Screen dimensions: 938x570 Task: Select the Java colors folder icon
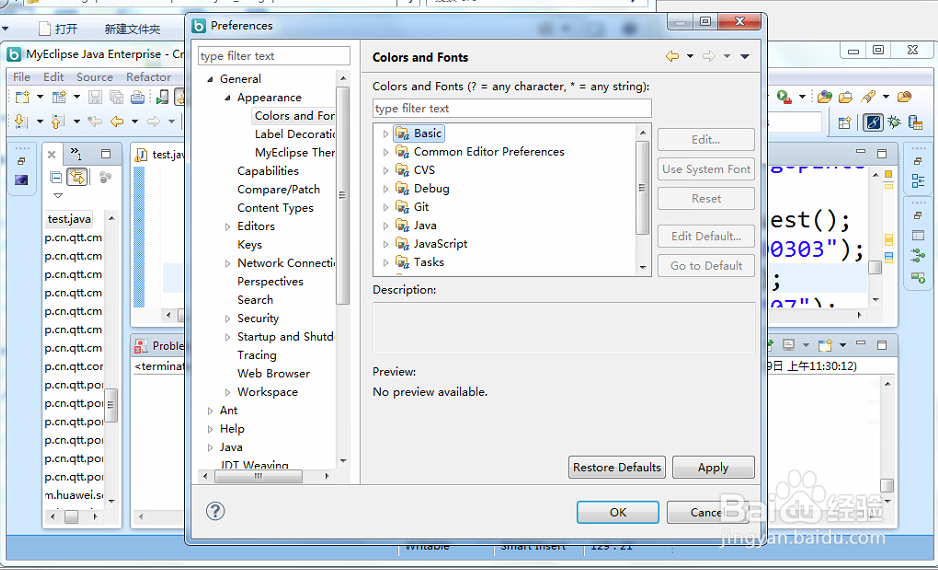pos(402,225)
